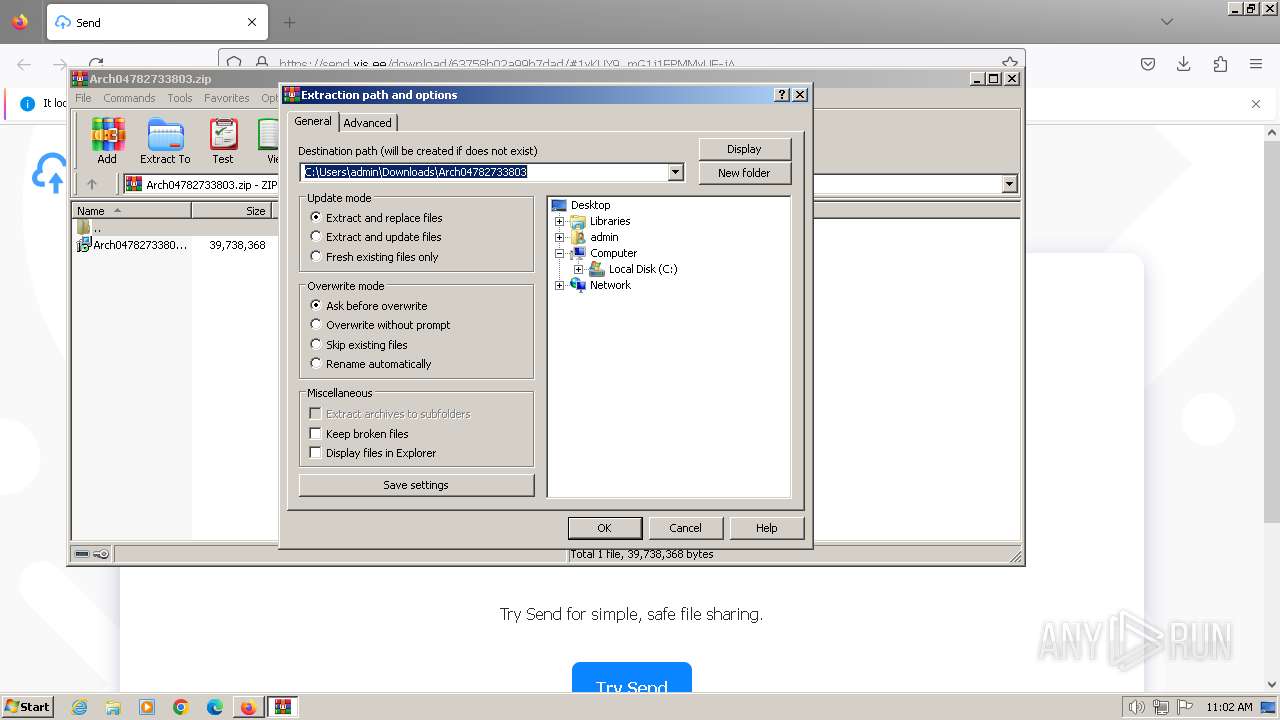
Task: Switch to the General tab
Action: [313, 121]
